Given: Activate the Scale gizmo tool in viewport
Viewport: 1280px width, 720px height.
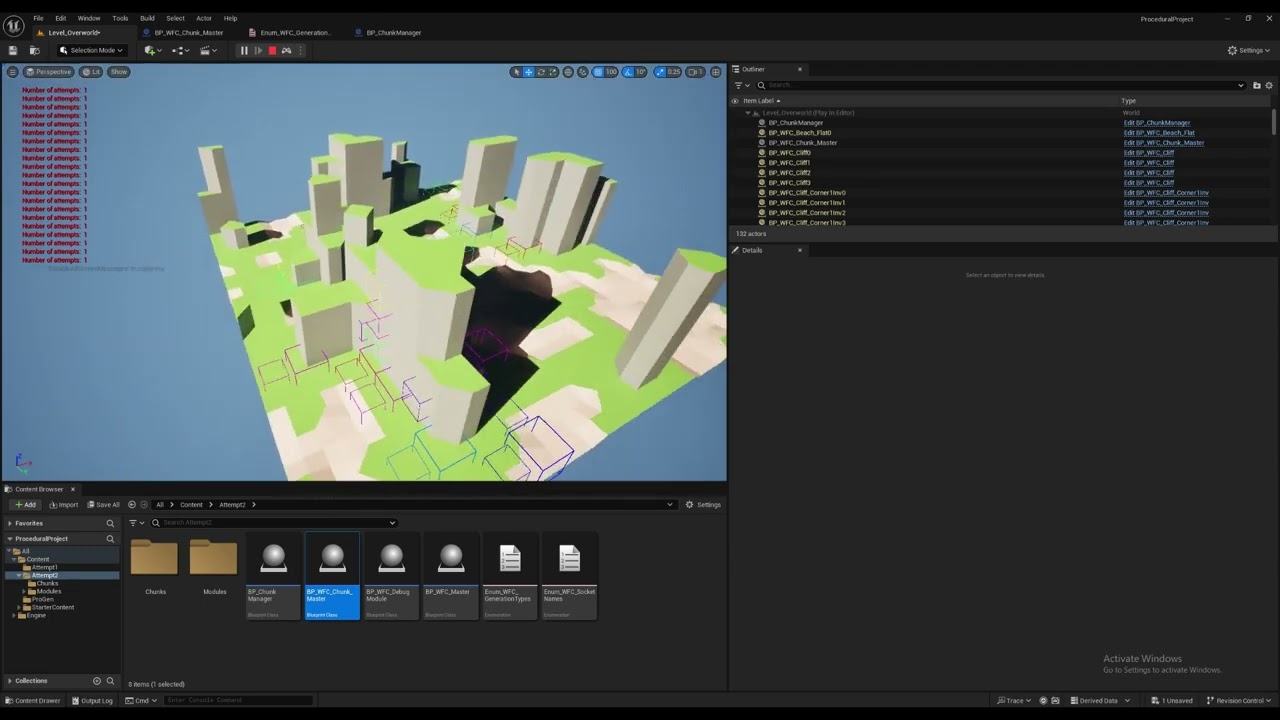Looking at the screenshot, I should point(553,72).
